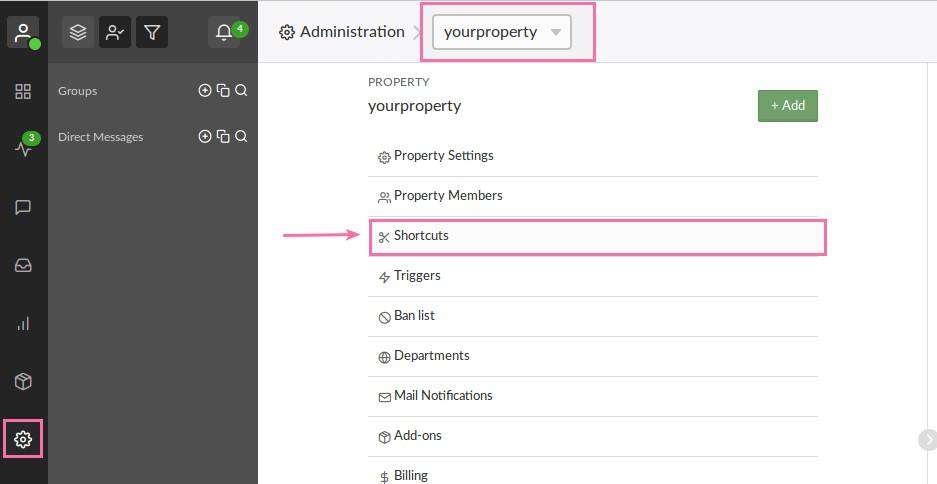Open the chat messaging sidebar icon

[x=23, y=208]
